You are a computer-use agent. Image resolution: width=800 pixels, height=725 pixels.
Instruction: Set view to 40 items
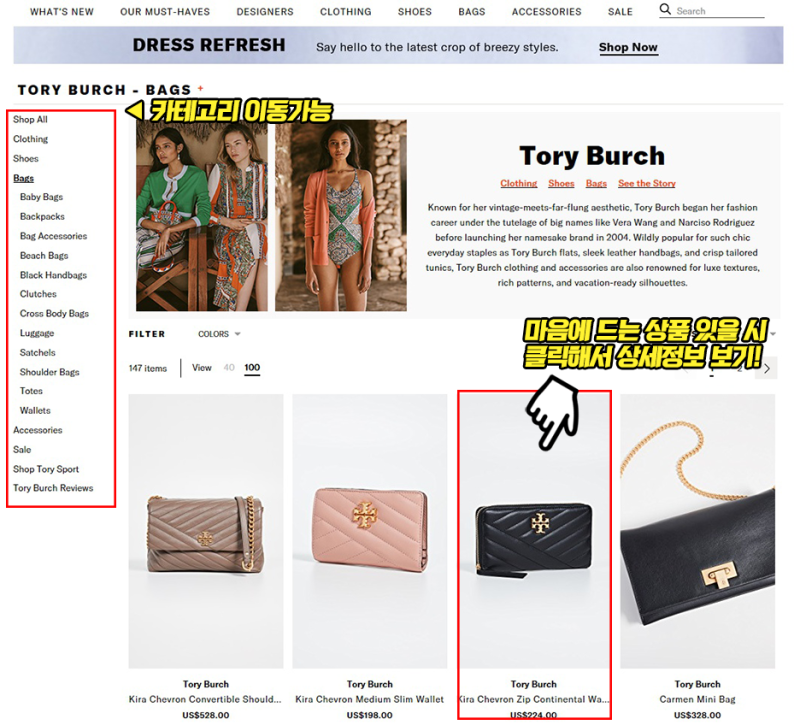[x=229, y=368]
